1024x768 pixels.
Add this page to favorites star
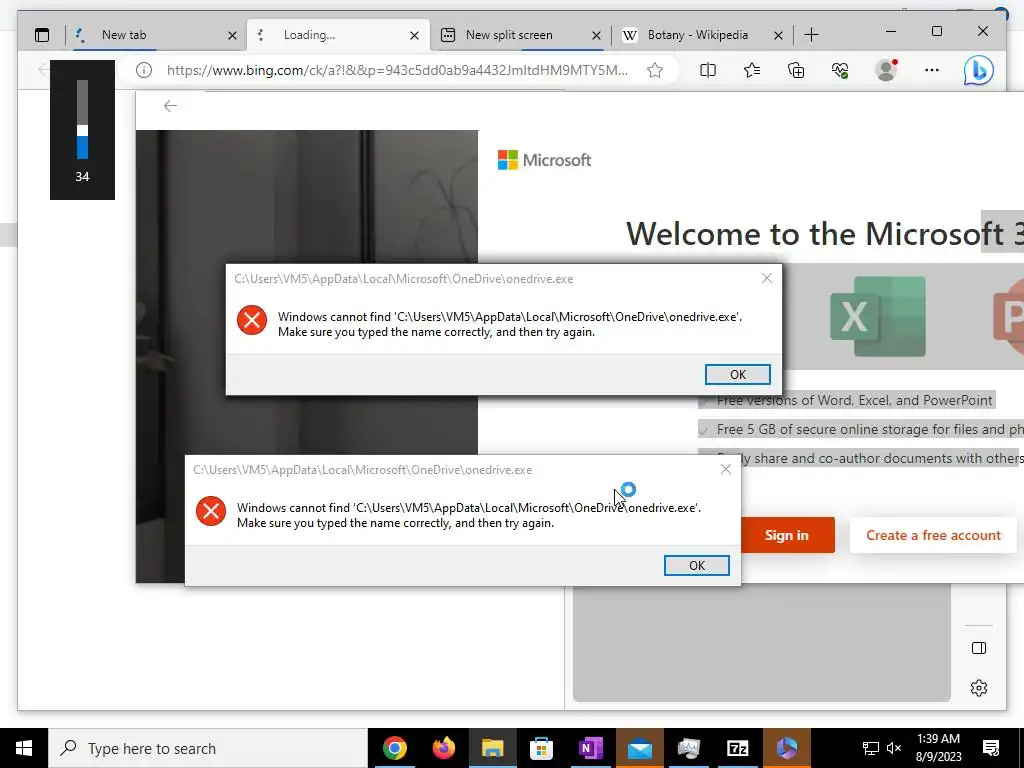(655, 70)
